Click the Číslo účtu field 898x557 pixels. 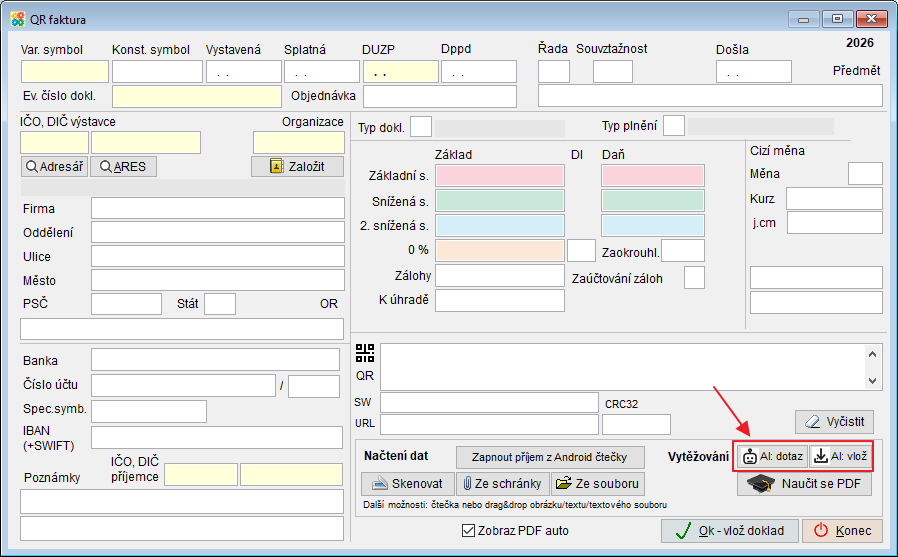point(183,386)
